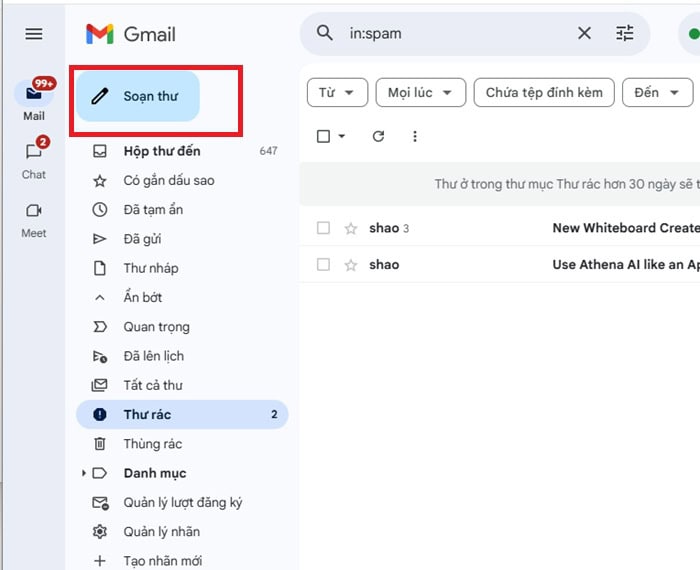Toggle Chứa tệp đính kèm filter chip
This screenshot has width=700, height=570.
click(x=544, y=92)
